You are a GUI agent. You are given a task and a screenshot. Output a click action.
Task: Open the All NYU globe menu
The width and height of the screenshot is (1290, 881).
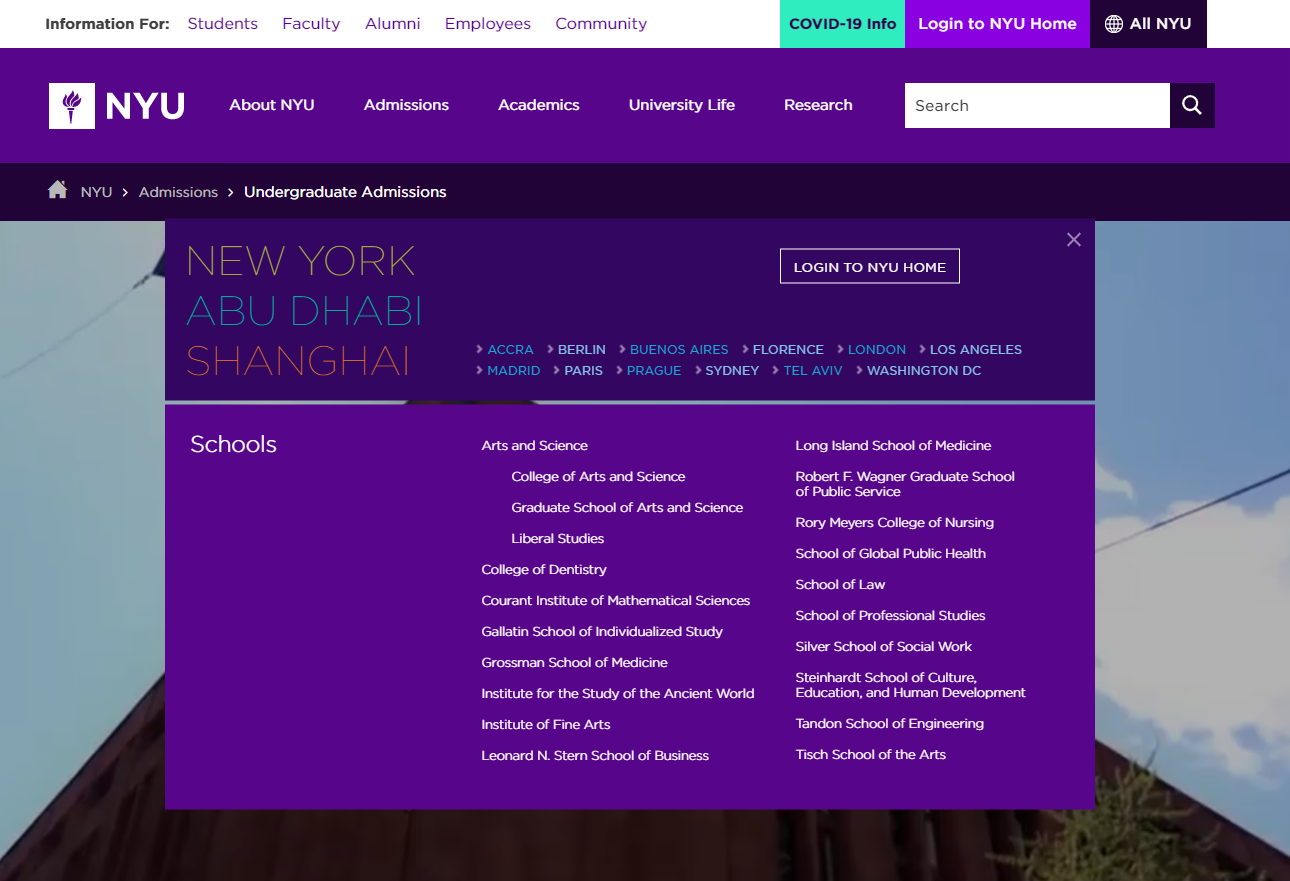coord(1148,24)
